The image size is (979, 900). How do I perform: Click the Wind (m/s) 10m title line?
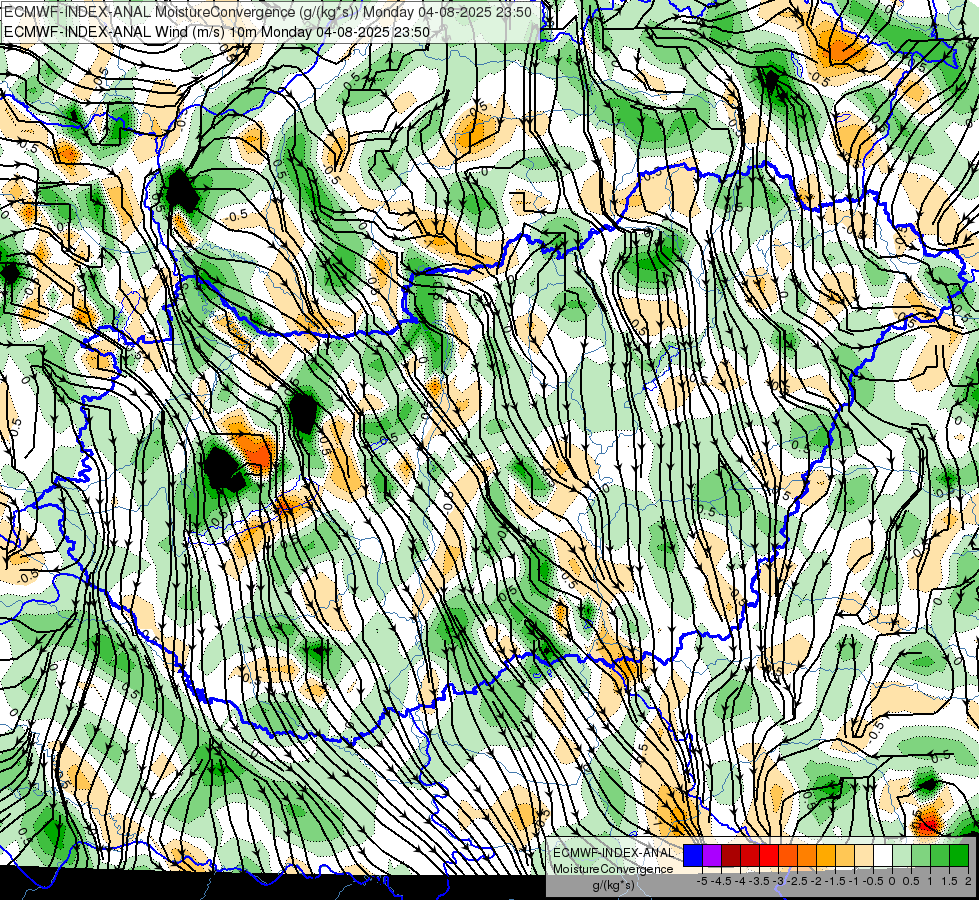pos(216,31)
